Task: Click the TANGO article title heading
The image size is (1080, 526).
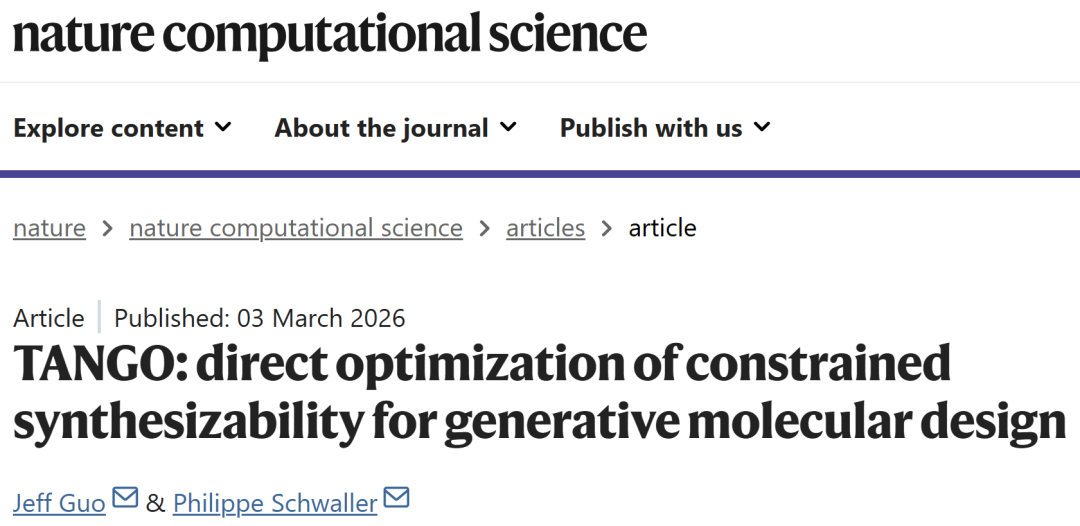Action: 538,393
